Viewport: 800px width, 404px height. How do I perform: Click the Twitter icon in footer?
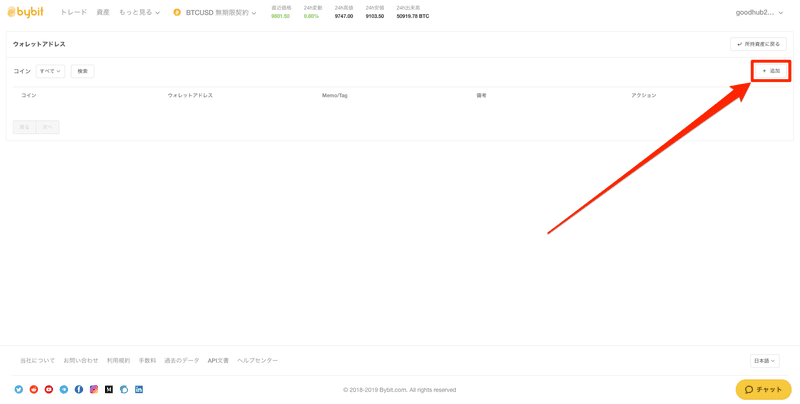(19, 389)
